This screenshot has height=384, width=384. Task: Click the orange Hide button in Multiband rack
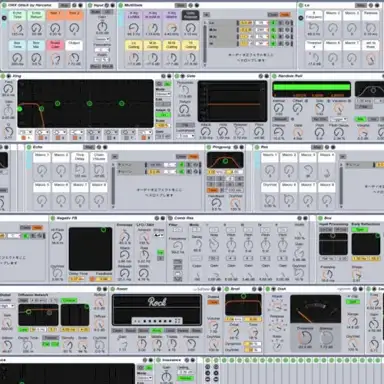[285, 15]
